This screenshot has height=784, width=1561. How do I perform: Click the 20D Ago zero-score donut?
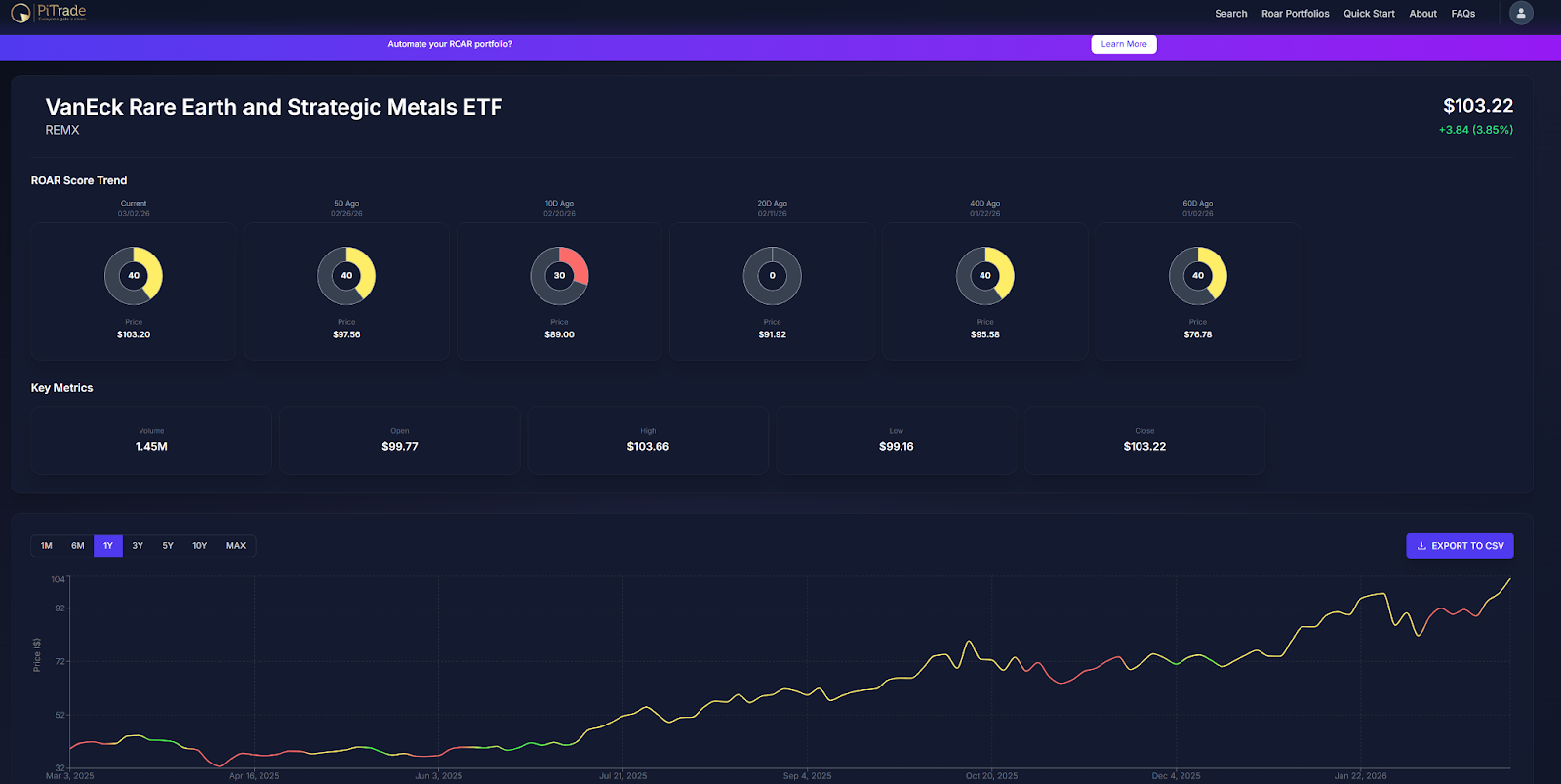point(772,276)
